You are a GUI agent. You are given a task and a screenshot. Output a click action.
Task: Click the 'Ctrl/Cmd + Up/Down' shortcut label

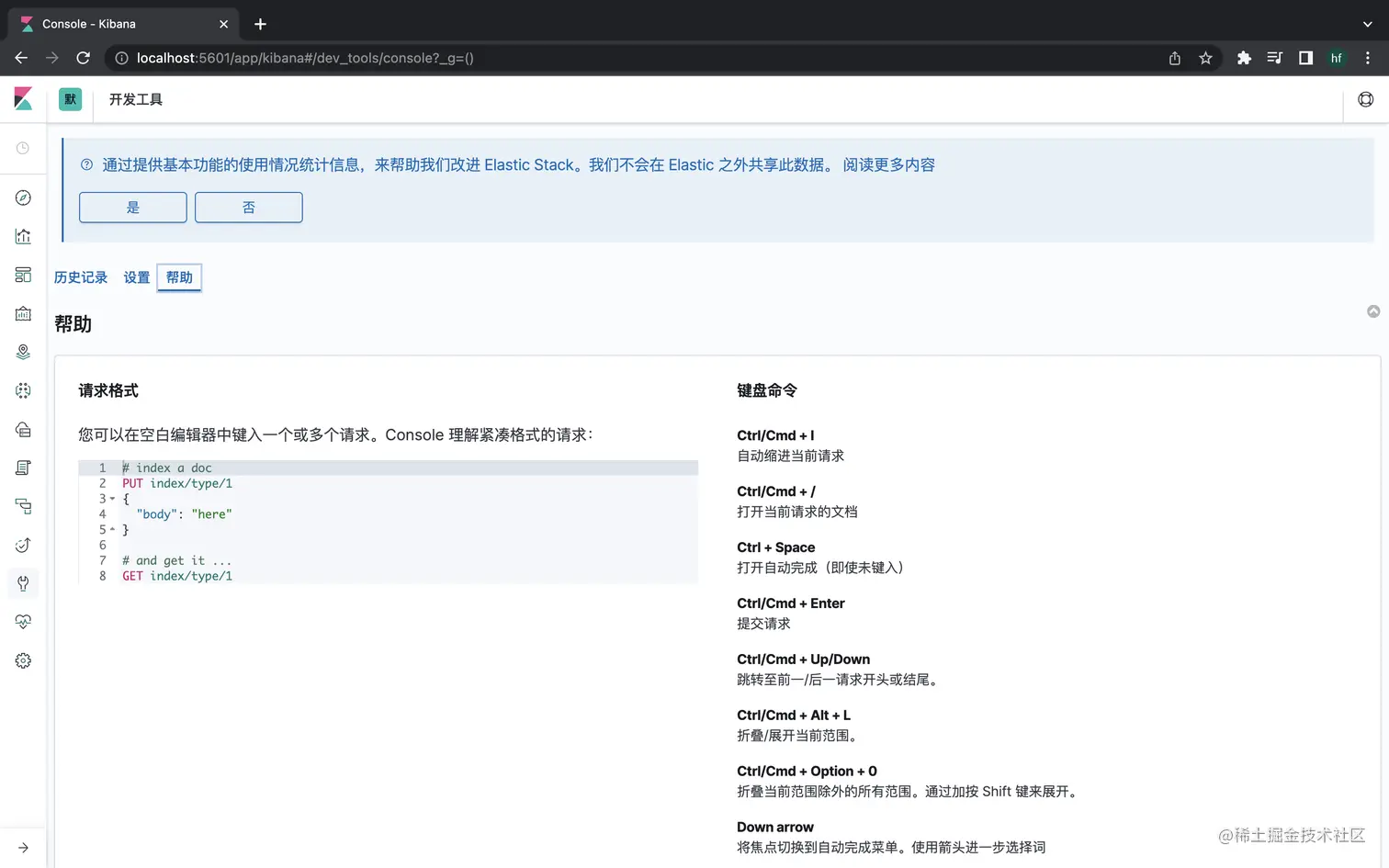click(804, 659)
